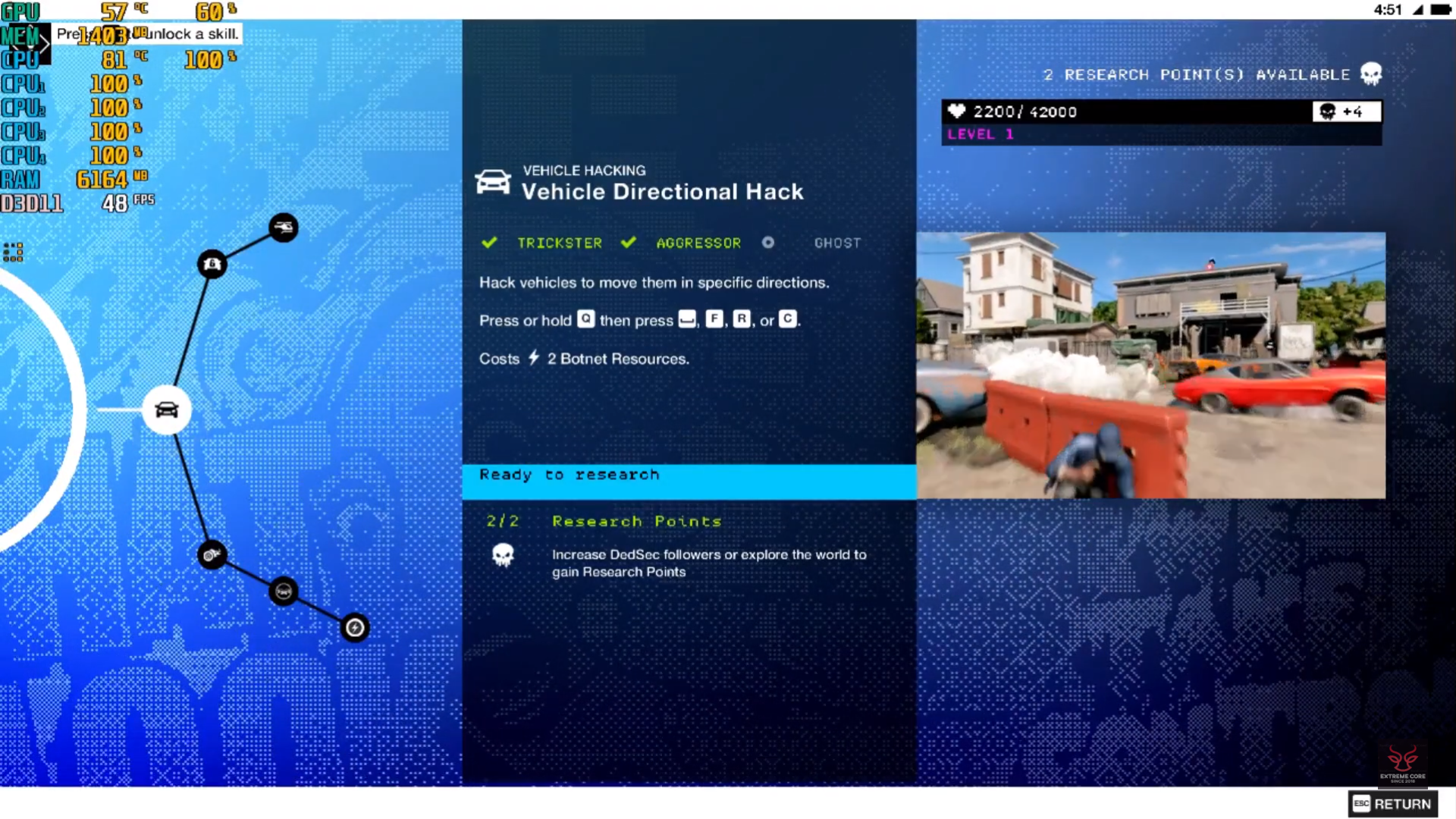The height and width of the screenshot is (819, 1456).
Task: Click the ESC RETURN button
Action: [1393, 804]
